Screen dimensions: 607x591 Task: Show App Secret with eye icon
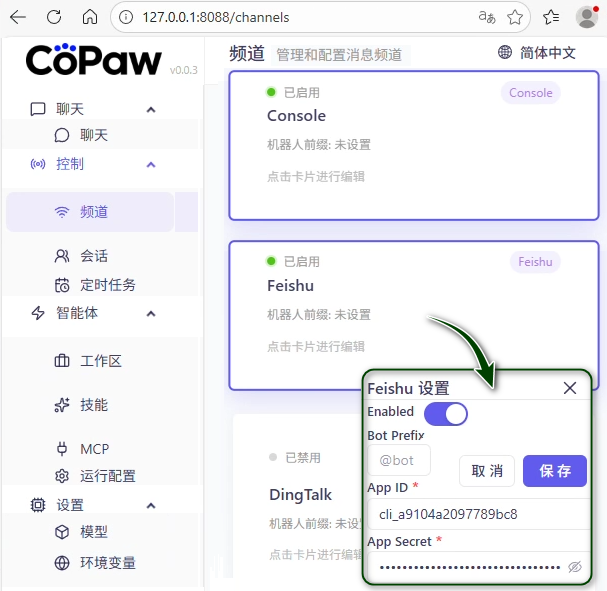tap(575, 567)
